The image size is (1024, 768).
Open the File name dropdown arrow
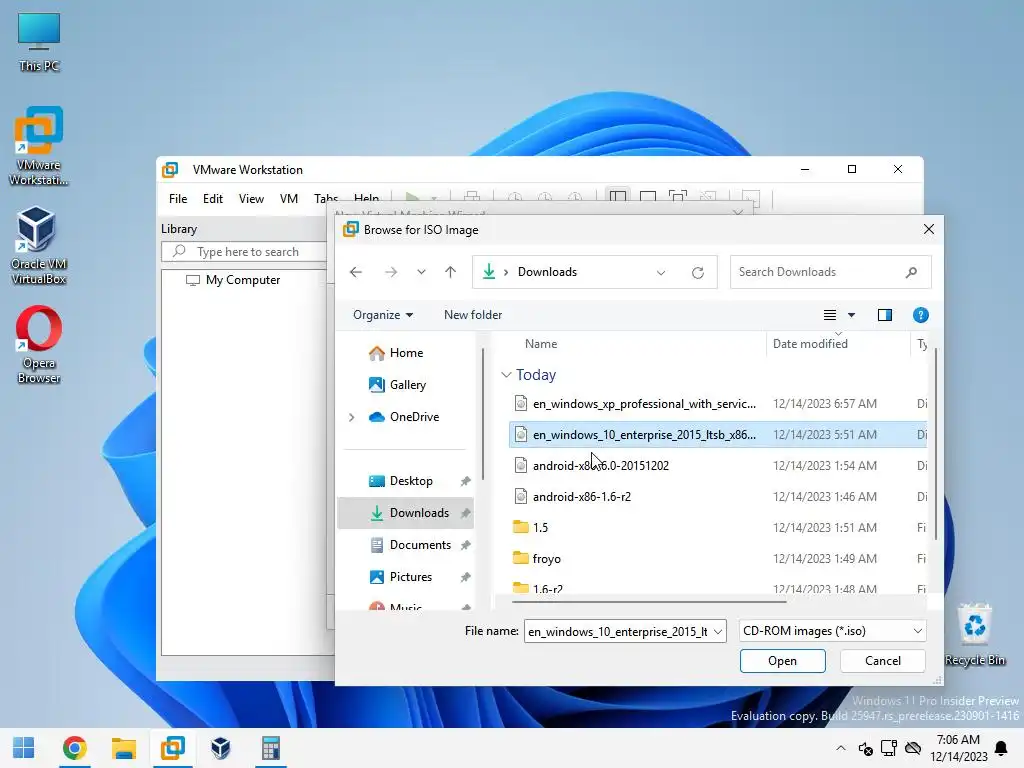tap(718, 632)
